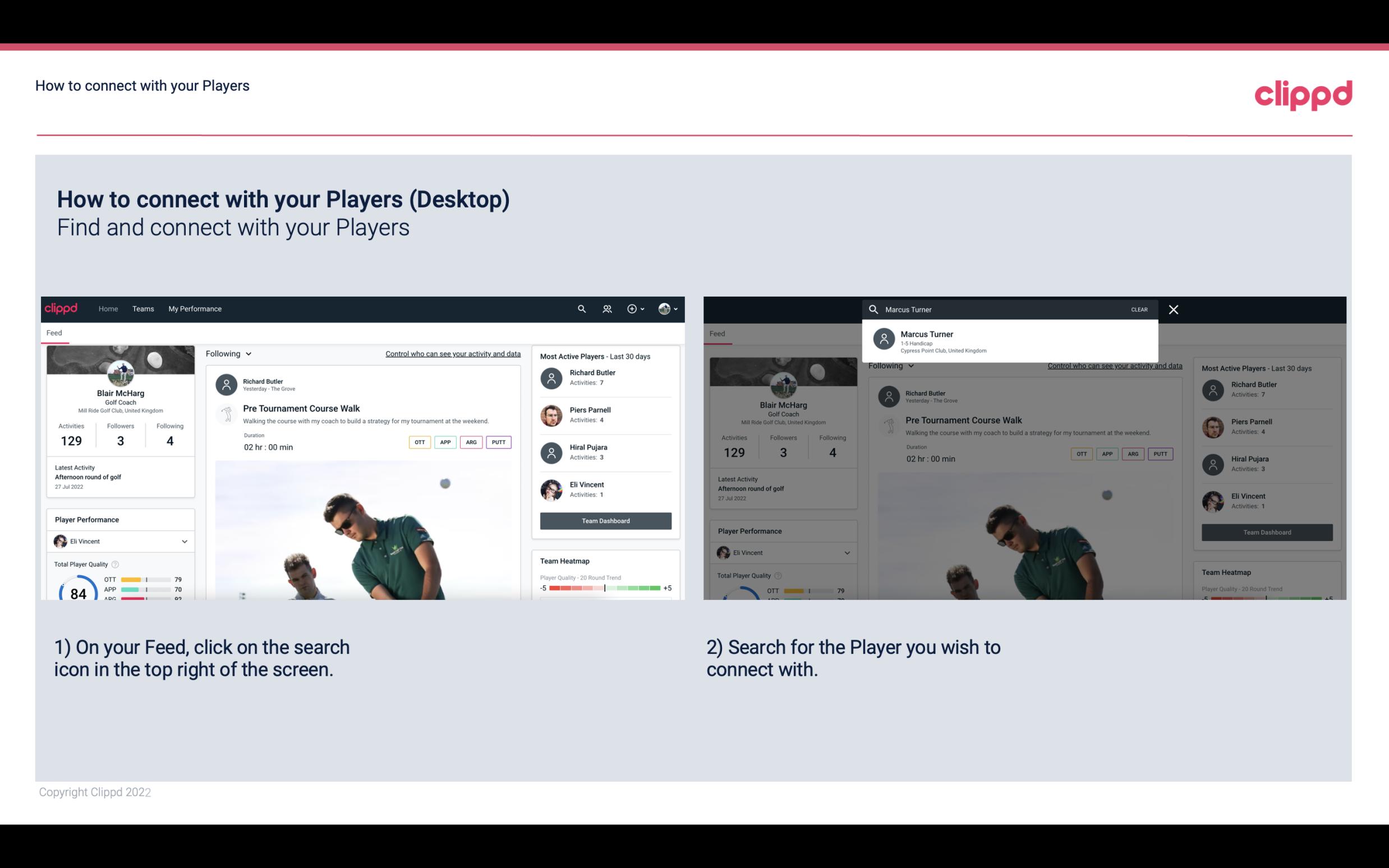Clear the Marcus Turner search input
This screenshot has height=868, width=1389.
[x=1139, y=308]
